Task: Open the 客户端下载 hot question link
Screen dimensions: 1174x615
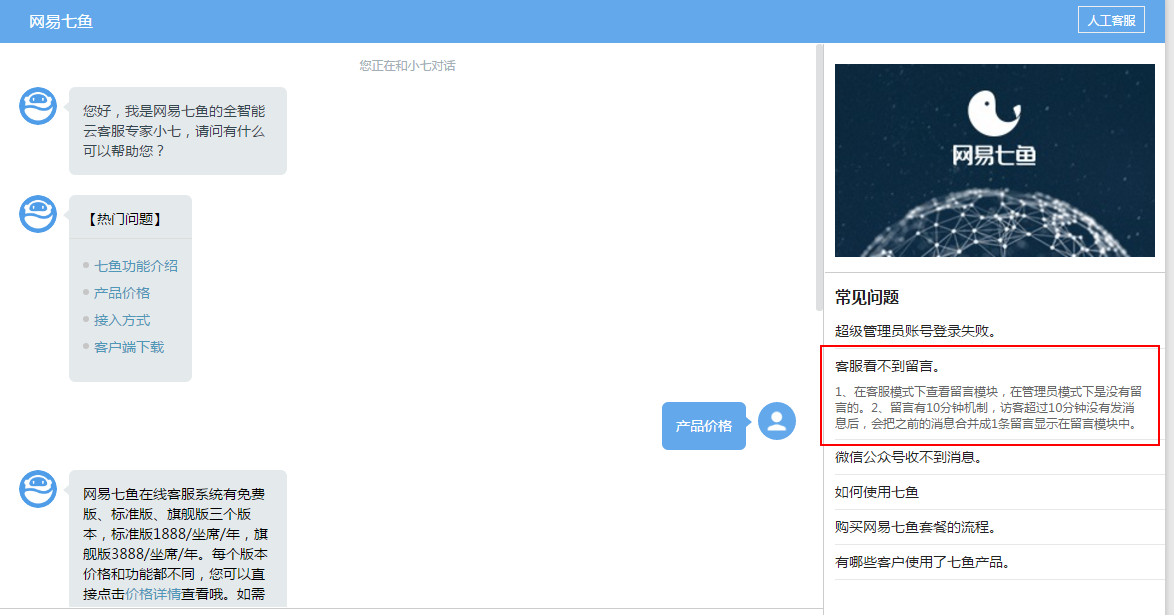Action: tap(129, 347)
